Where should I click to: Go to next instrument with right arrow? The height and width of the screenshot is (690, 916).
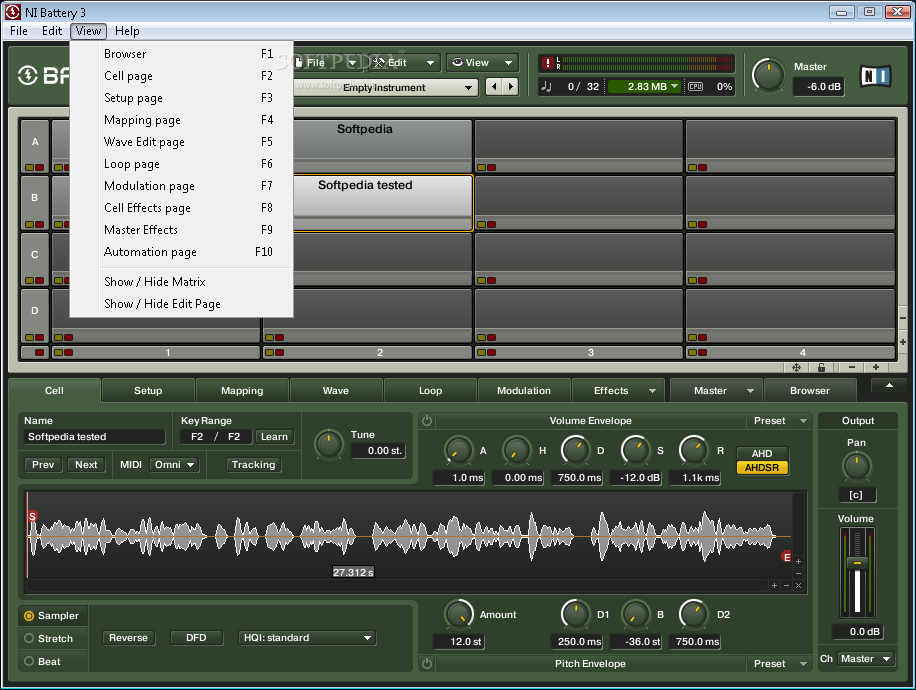coord(511,87)
